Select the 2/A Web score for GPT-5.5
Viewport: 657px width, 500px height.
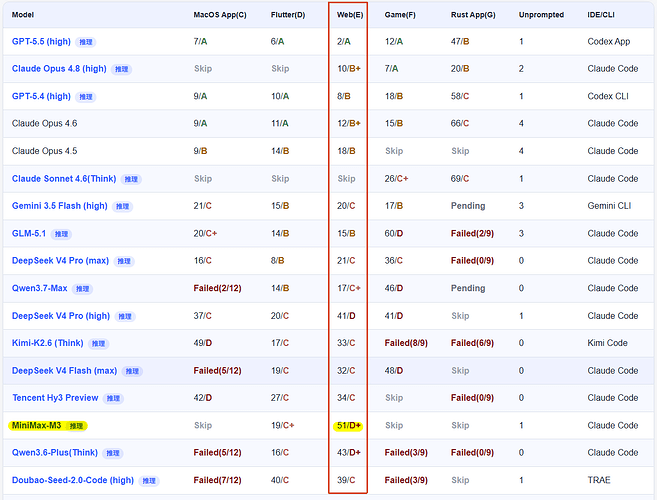pos(344,41)
